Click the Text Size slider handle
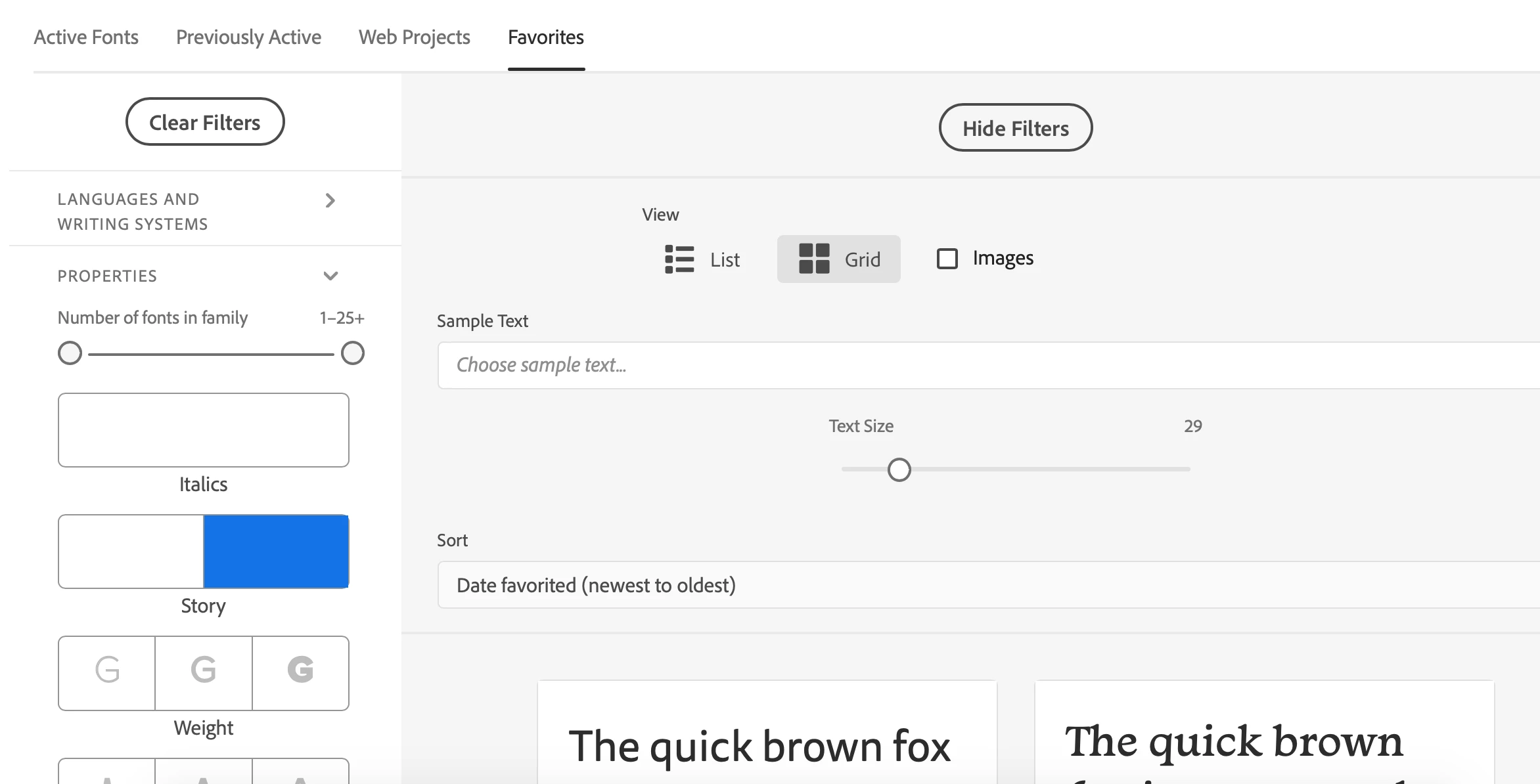 (899, 469)
